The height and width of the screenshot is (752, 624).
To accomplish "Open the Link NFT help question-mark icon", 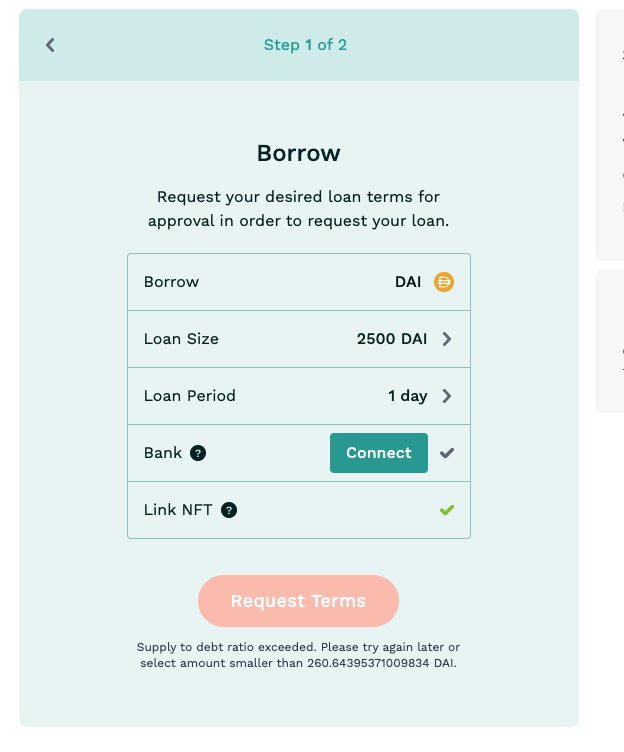I will (229, 510).
